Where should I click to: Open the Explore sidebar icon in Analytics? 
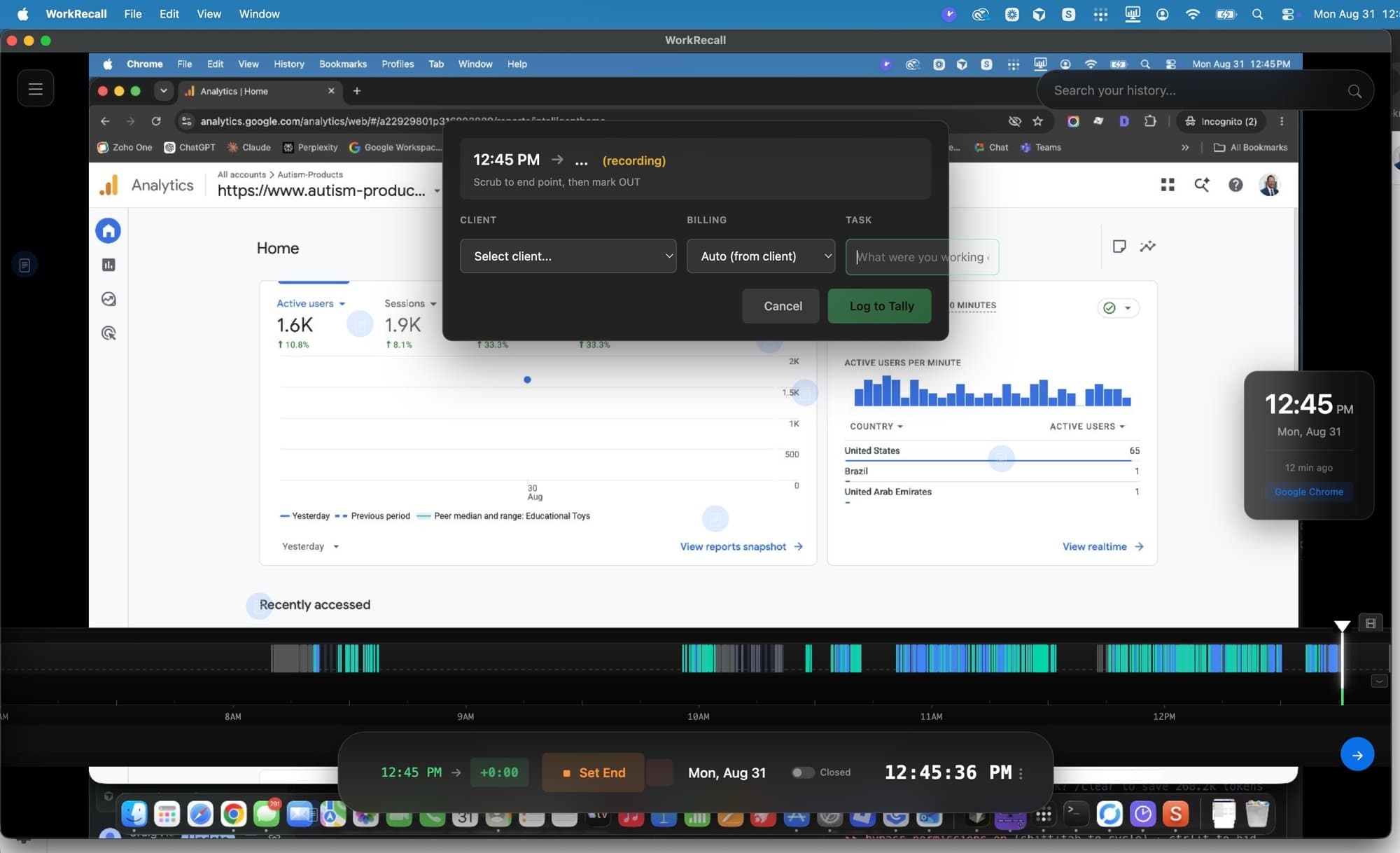pyautogui.click(x=108, y=299)
